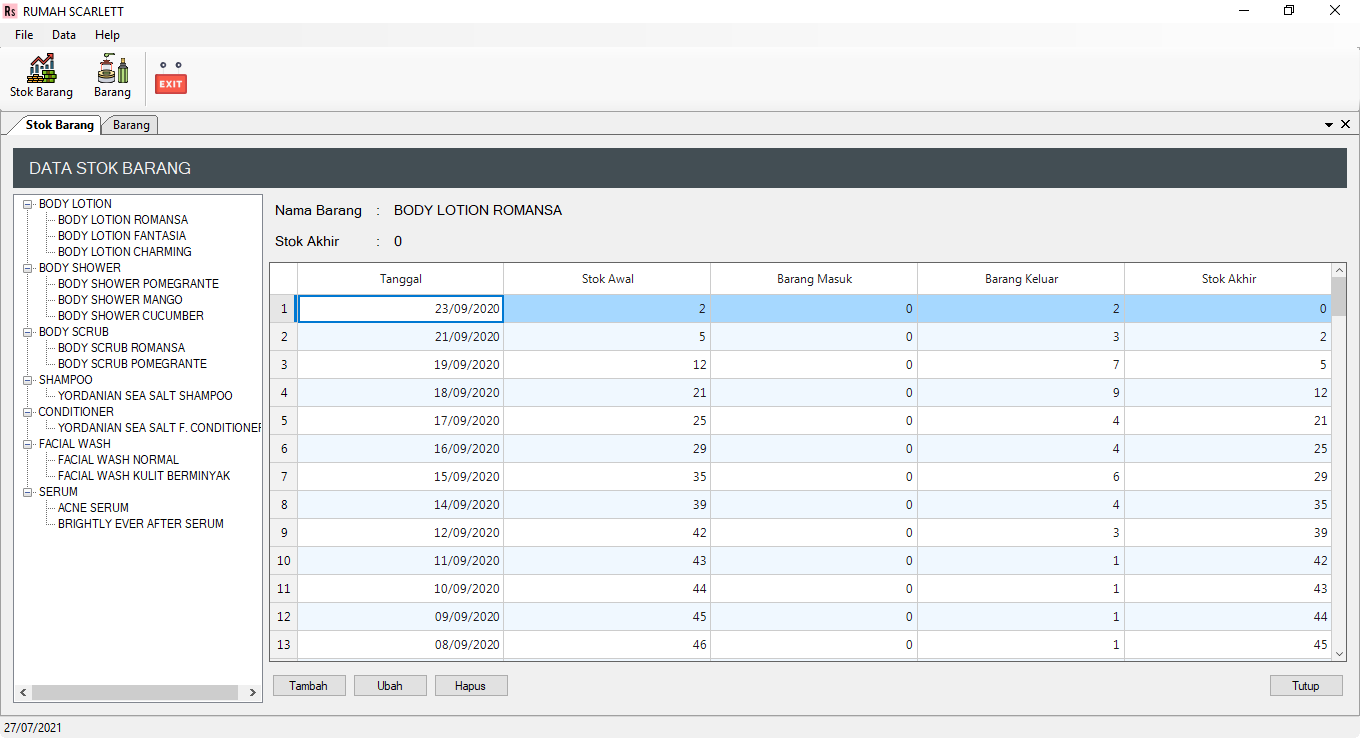1360x738 pixels.
Task: Sort by the Stok Awal column header
Action: click(607, 279)
